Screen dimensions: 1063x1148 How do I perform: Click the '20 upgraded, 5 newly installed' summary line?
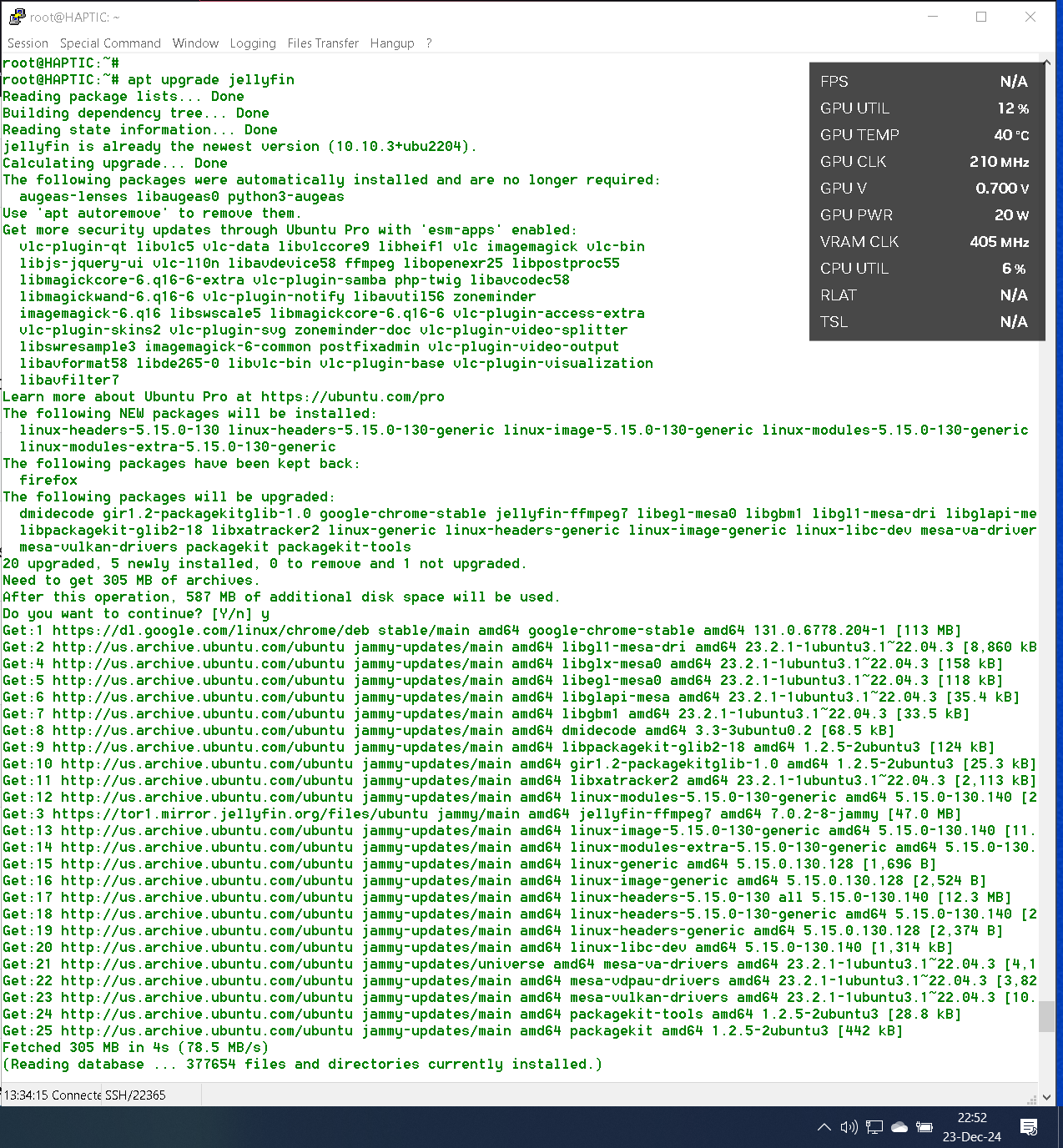pos(265,564)
